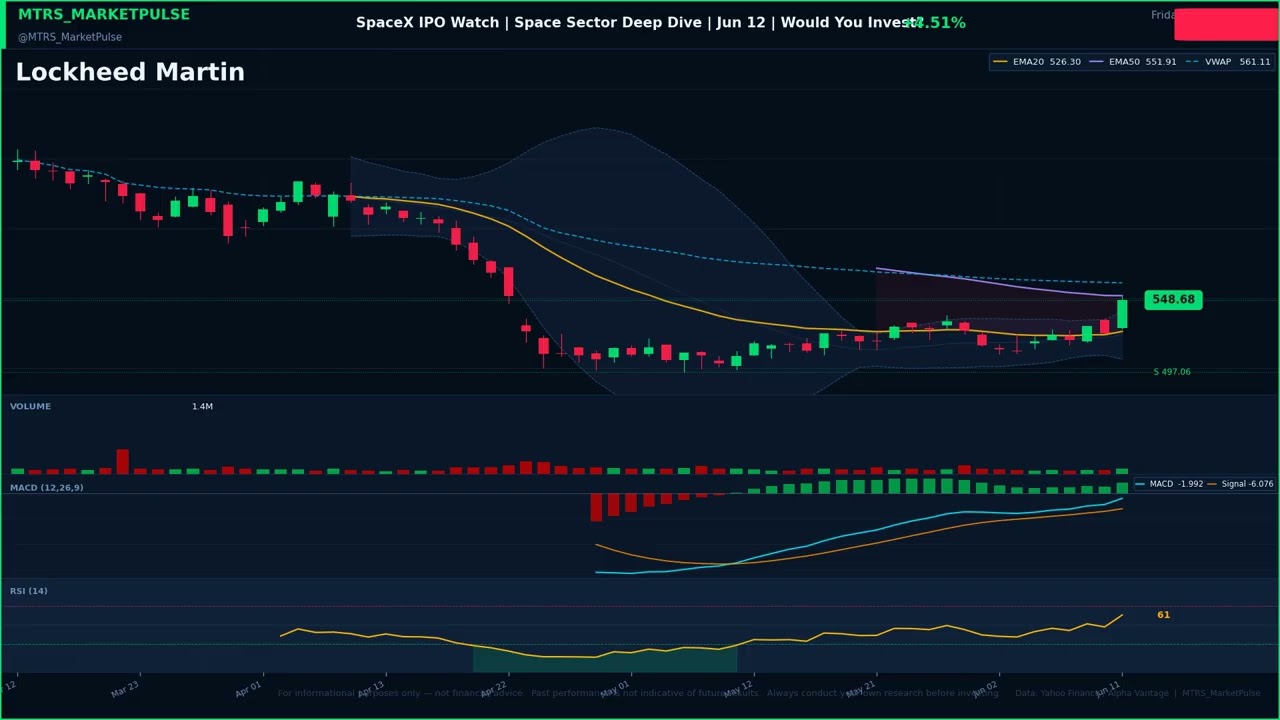
Task: Click the MTRS_MARKETPULSE brand title
Action: coord(104,15)
